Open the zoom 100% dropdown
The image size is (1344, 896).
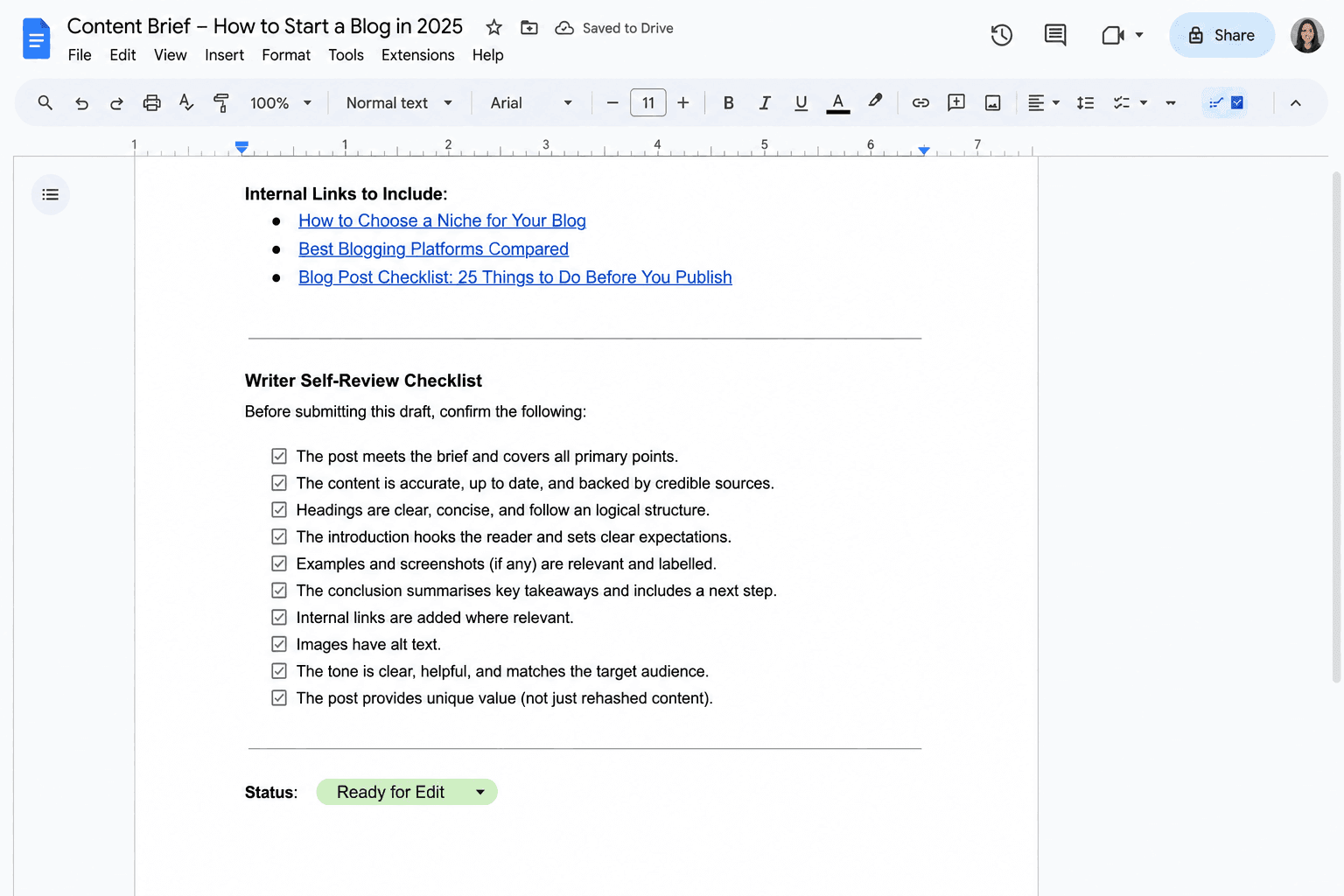(281, 102)
